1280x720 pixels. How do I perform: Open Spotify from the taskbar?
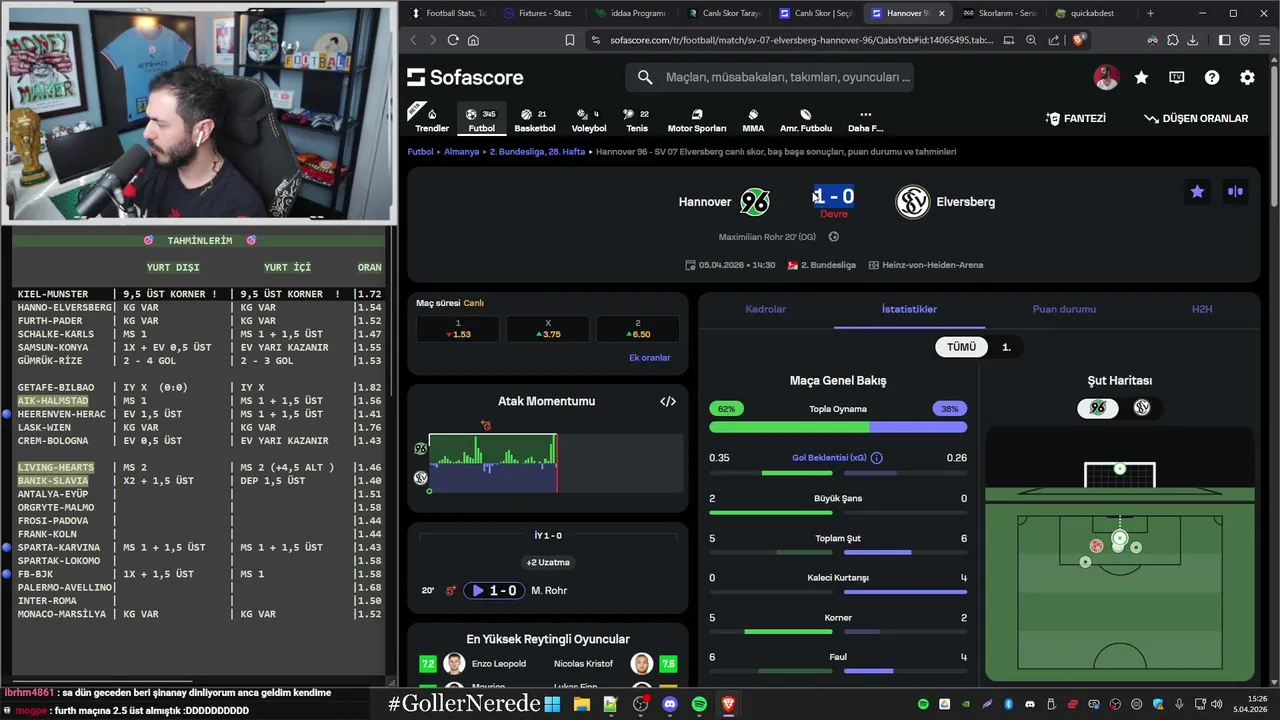click(x=699, y=704)
